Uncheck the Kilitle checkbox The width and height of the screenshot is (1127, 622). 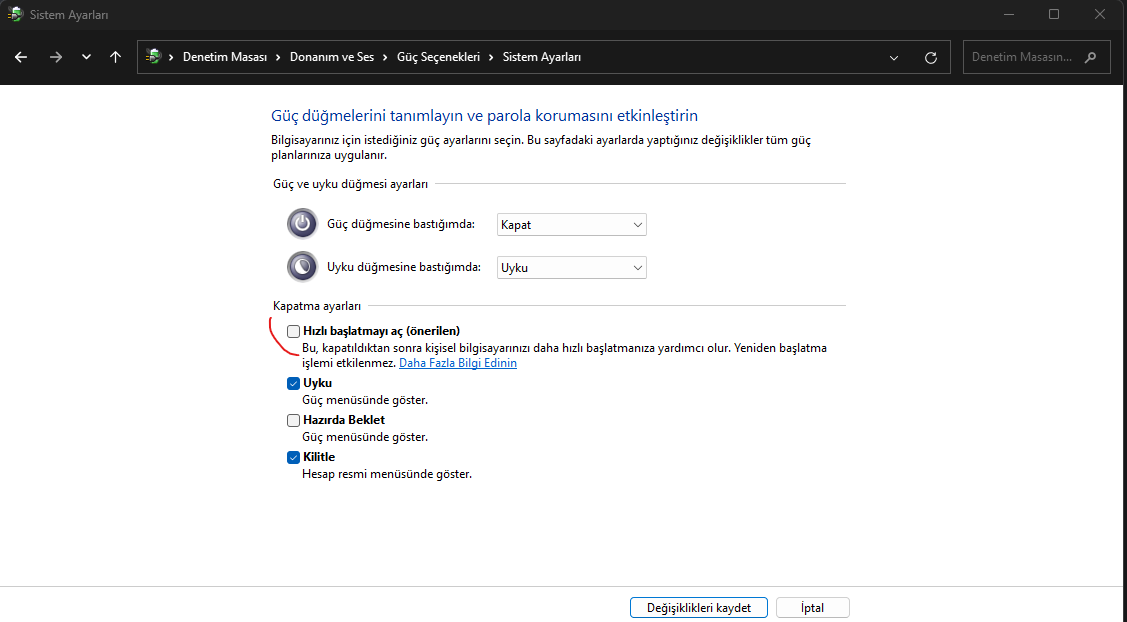(293, 457)
